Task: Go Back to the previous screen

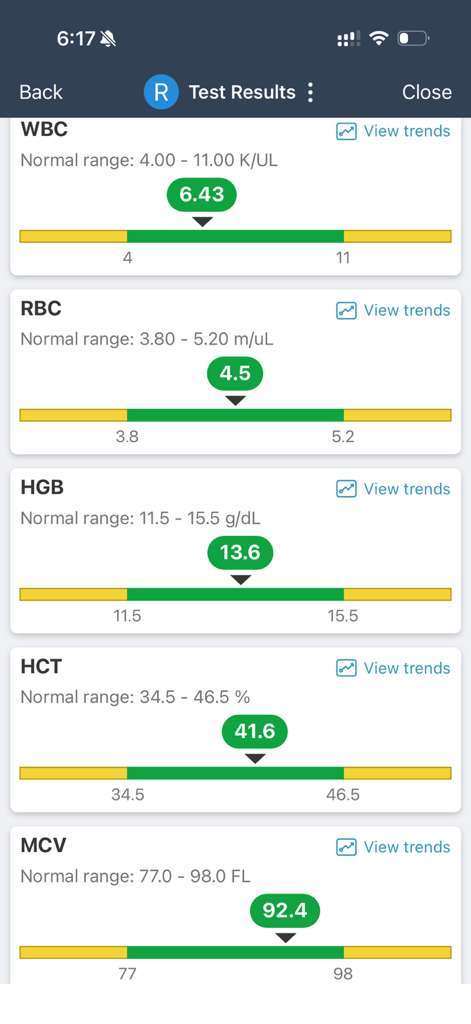Action: 41,92
